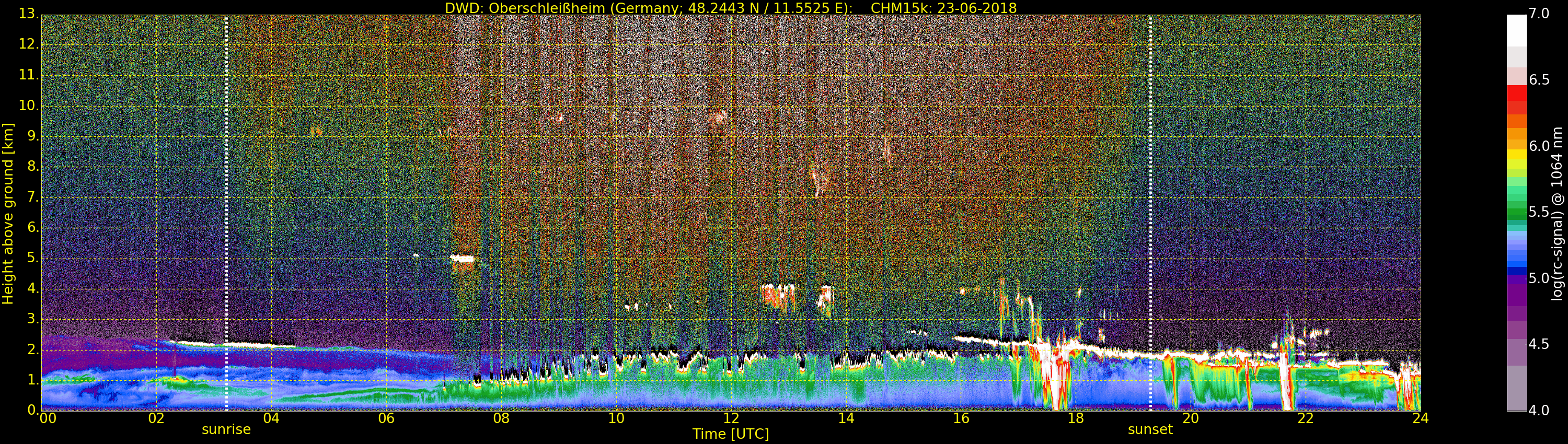This screenshot has height=444, width=1568.
Task: Click the 'sunrise' label below the time axis
Action: pyautogui.click(x=226, y=429)
